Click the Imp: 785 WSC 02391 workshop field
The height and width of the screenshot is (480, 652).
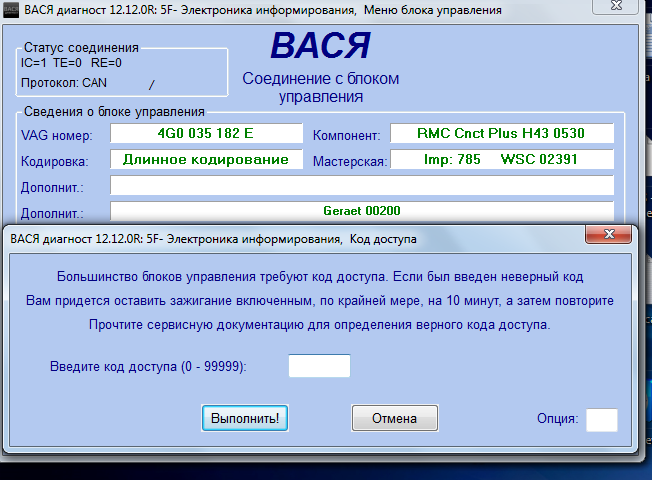[x=501, y=159]
